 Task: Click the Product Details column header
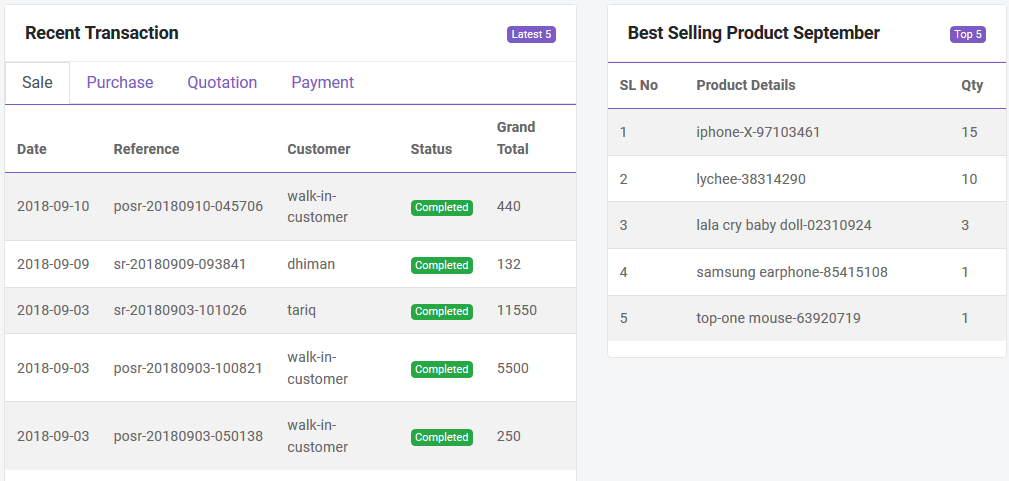(x=745, y=86)
